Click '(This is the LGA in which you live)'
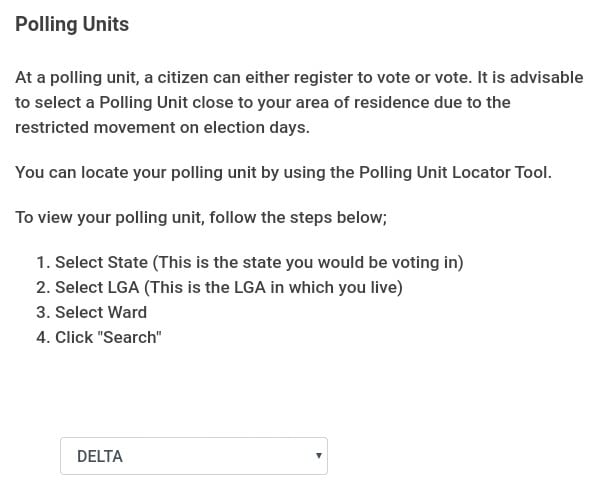Viewport: 600px width, 490px height. pos(273,287)
